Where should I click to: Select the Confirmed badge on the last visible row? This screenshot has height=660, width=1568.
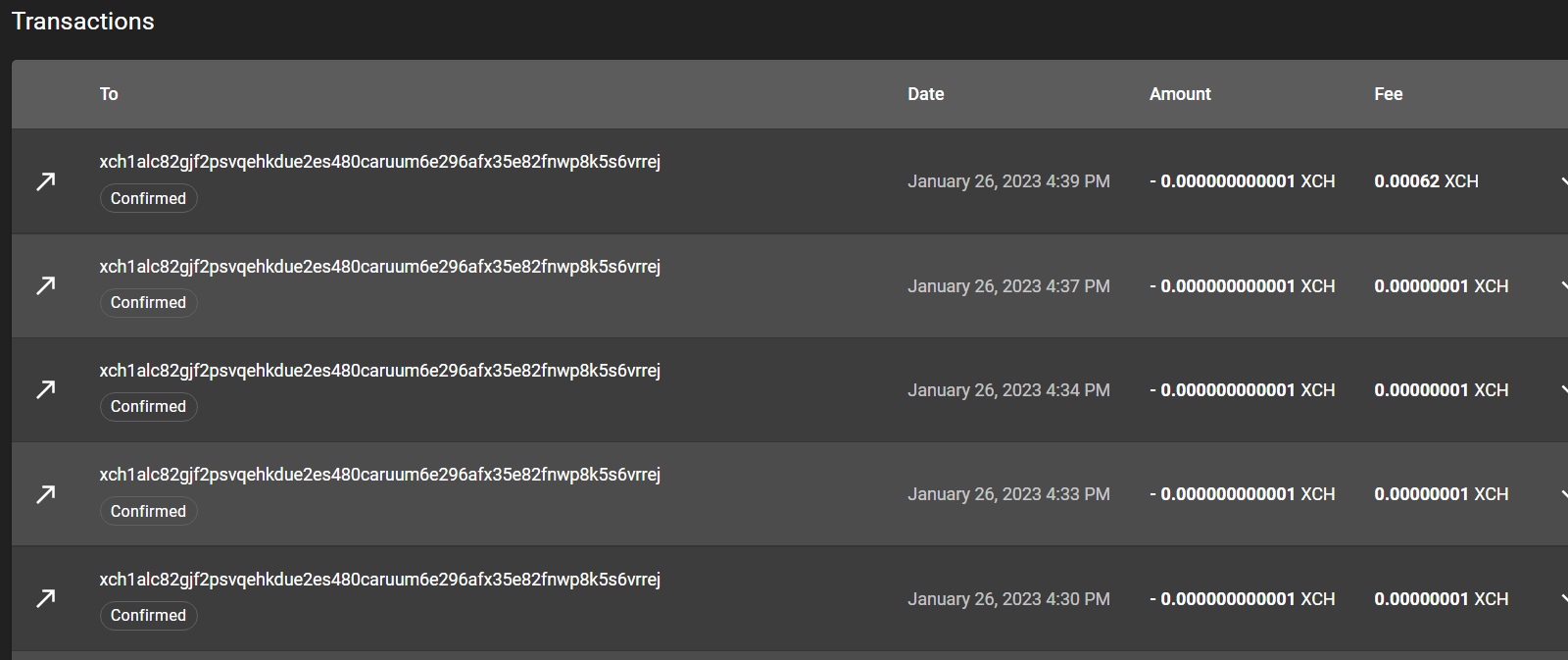coord(148,615)
